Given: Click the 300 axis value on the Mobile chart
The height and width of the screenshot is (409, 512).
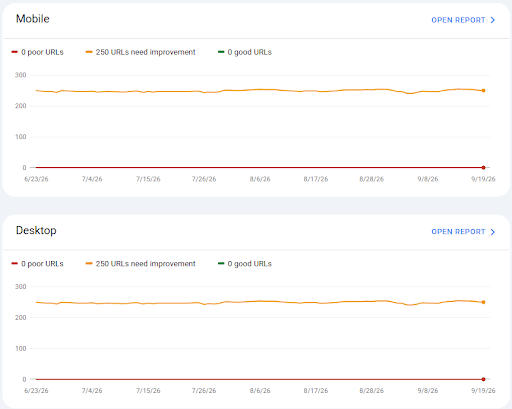Looking at the screenshot, I should [x=20, y=75].
